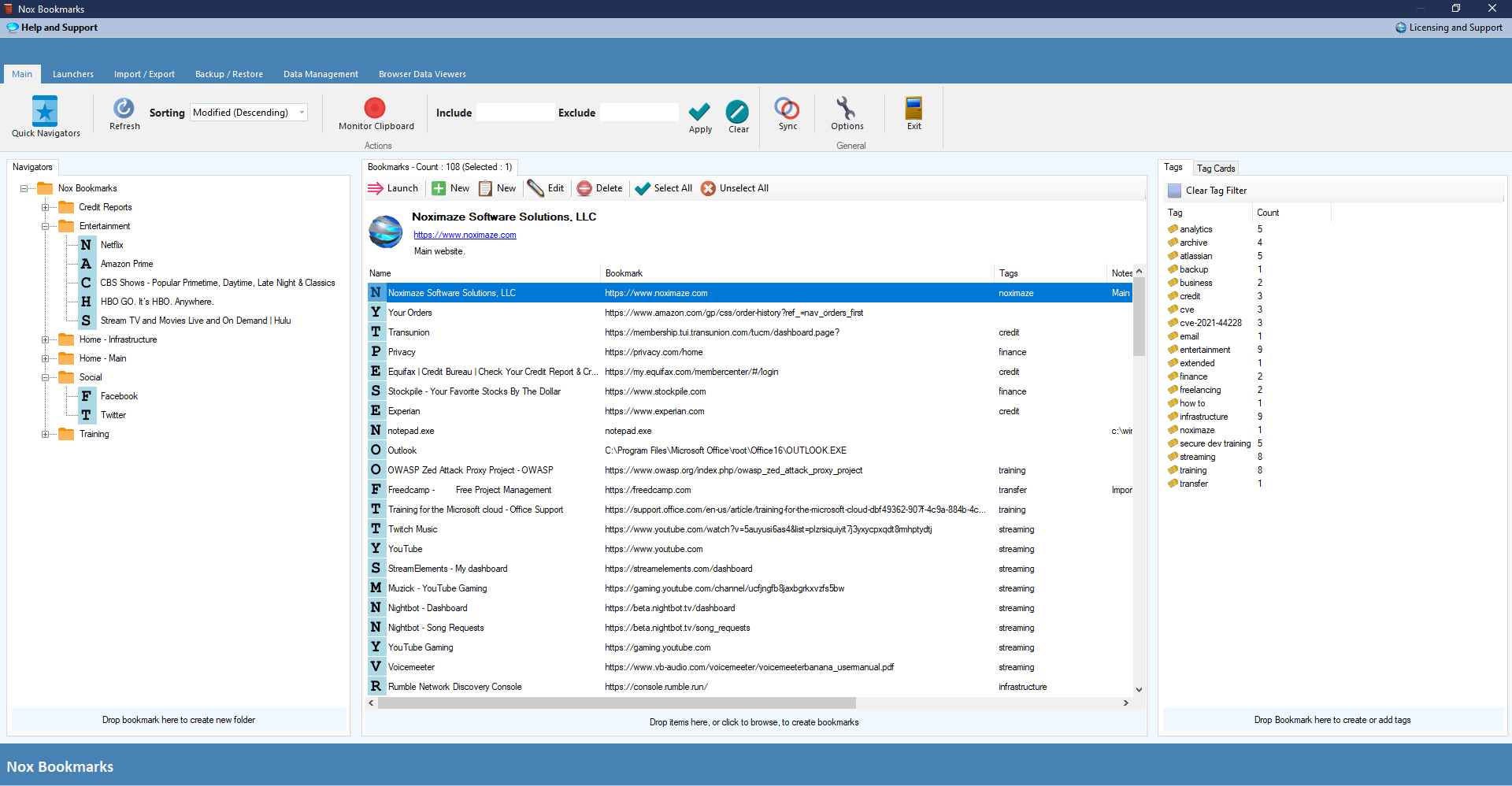Select the Your Orders bookmark row

click(750, 313)
